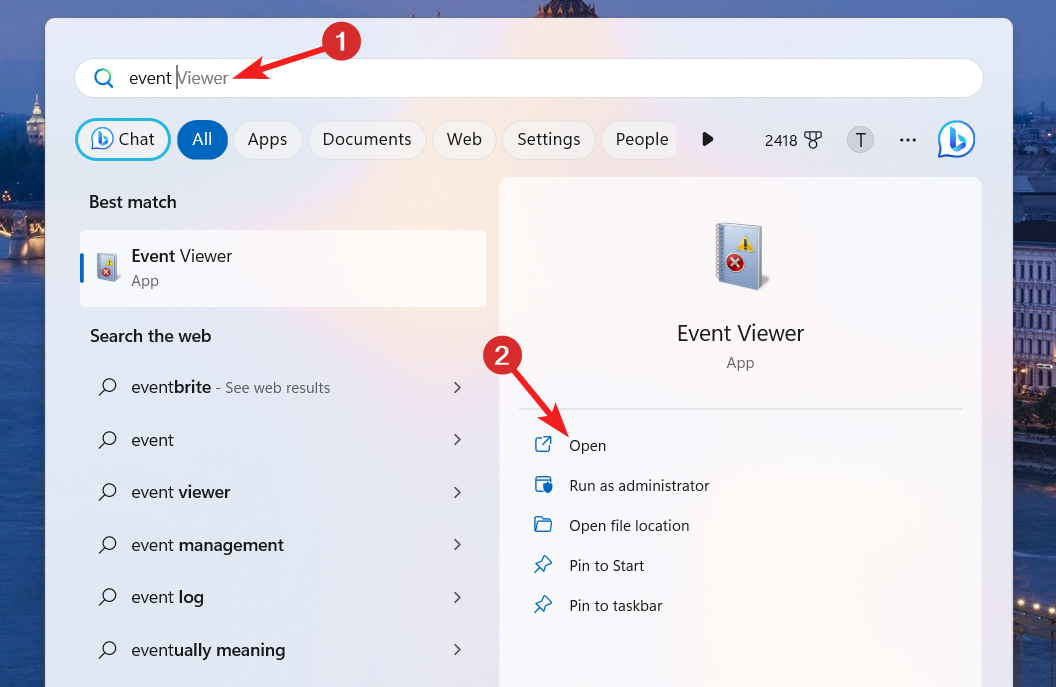
Task: Click large Event Viewer icon in details pane
Action: point(740,257)
